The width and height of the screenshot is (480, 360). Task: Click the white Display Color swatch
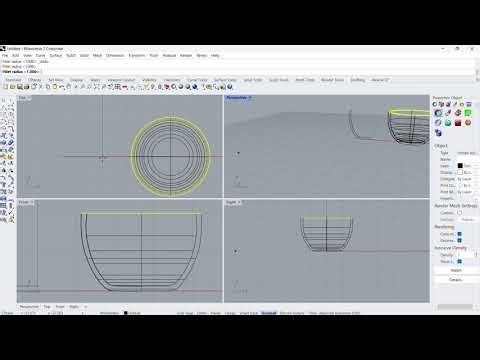460,172
